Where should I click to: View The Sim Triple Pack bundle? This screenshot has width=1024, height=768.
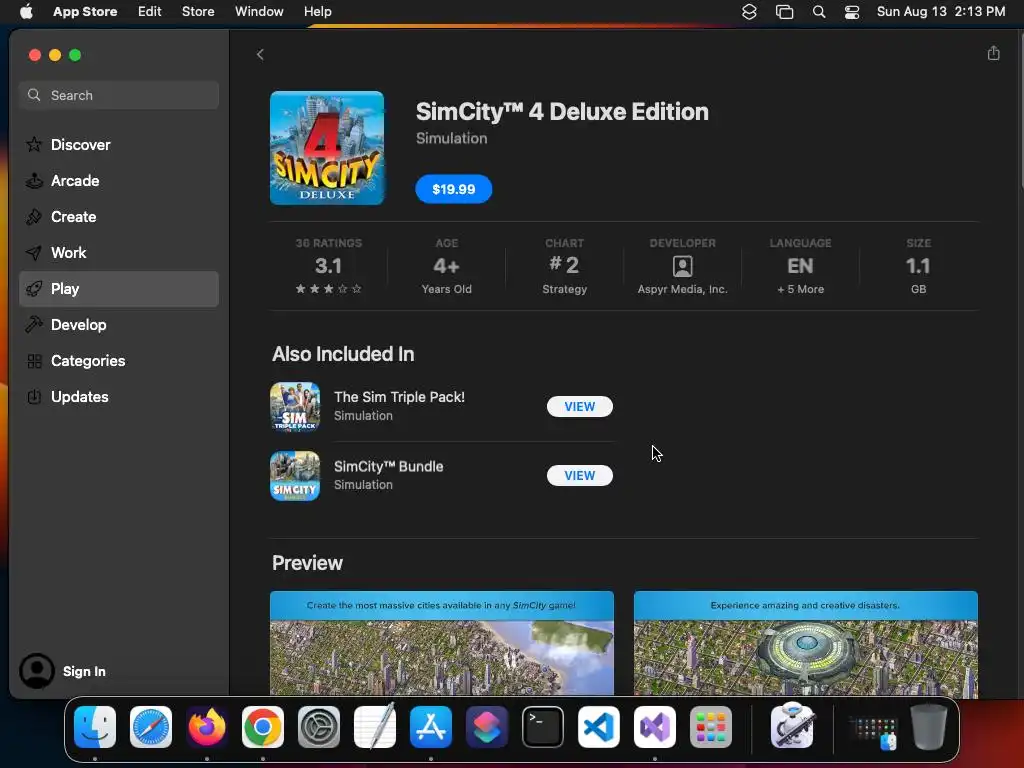pyautogui.click(x=580, y=406)
